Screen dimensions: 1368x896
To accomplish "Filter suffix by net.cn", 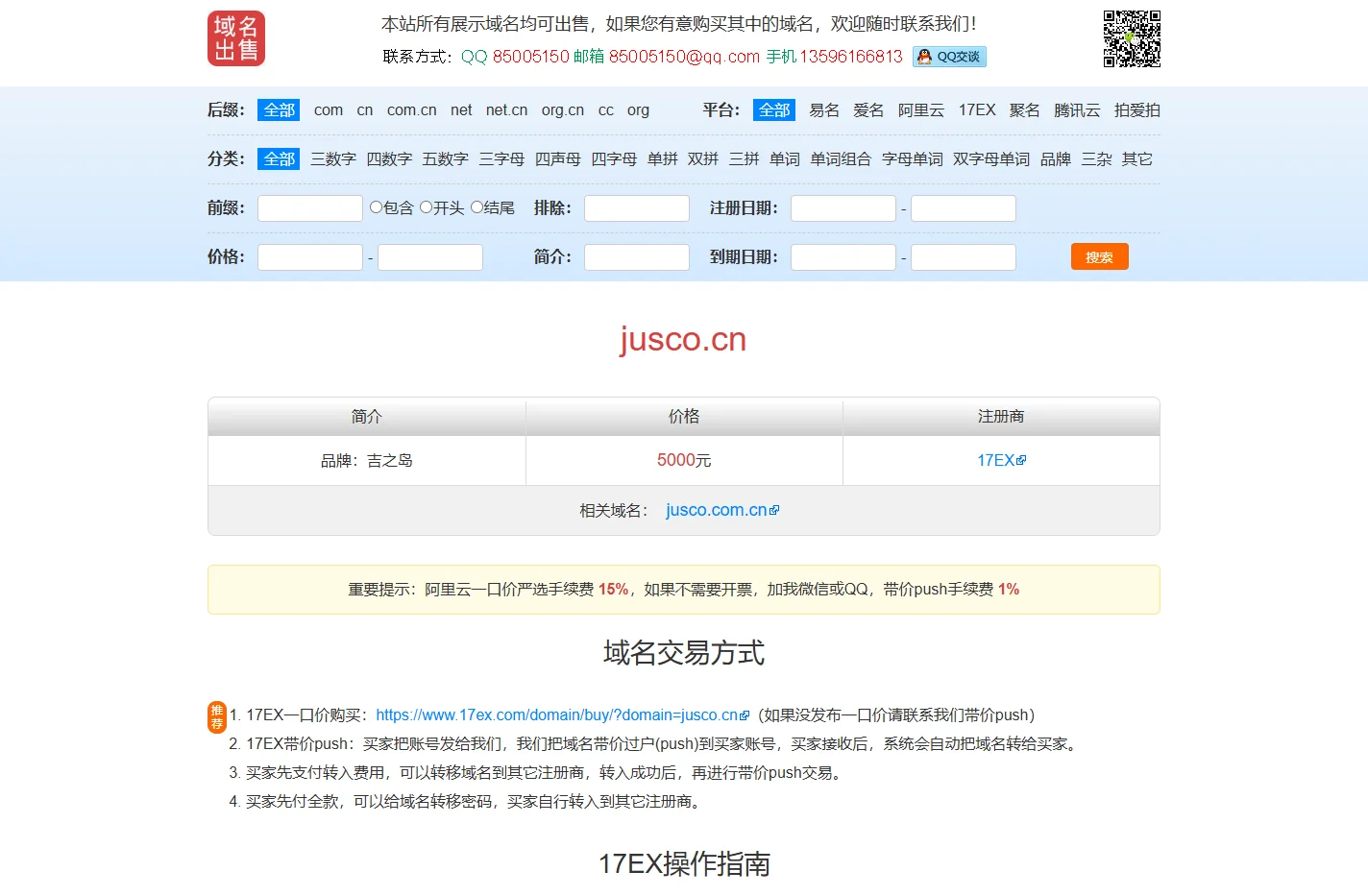I will (x=506, y=110).
